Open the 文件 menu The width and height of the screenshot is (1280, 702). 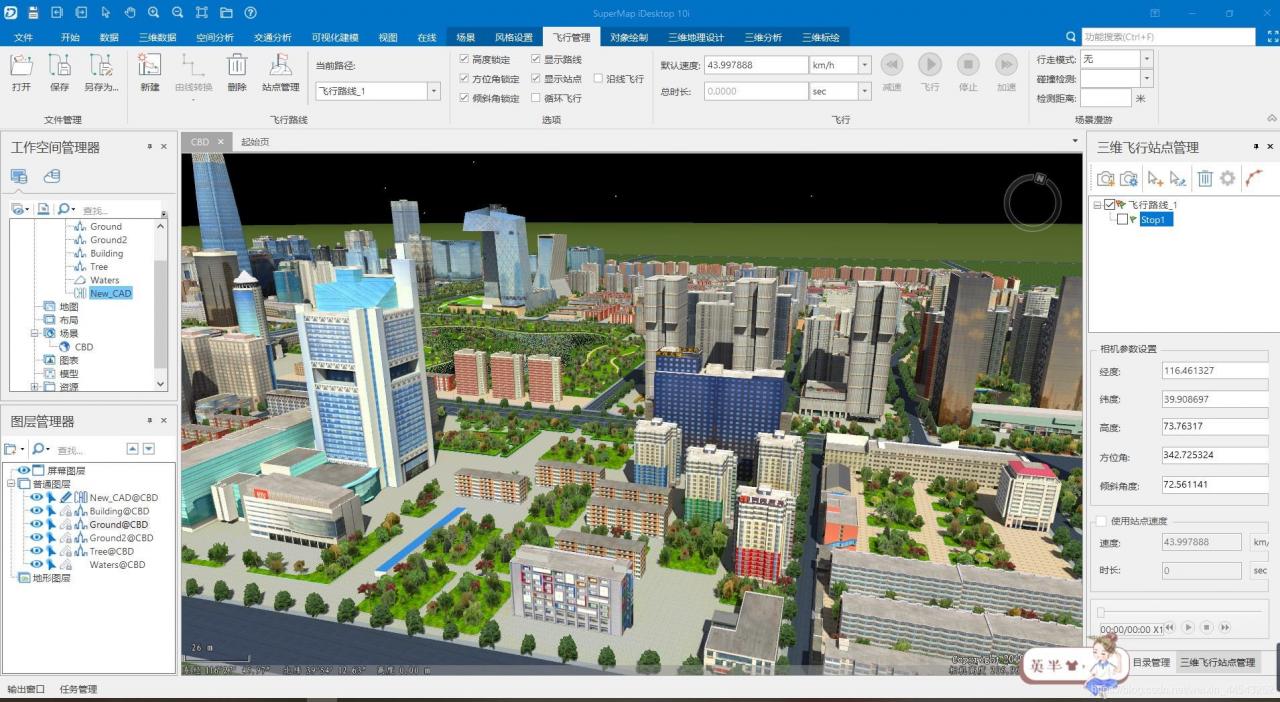(24, 37)
